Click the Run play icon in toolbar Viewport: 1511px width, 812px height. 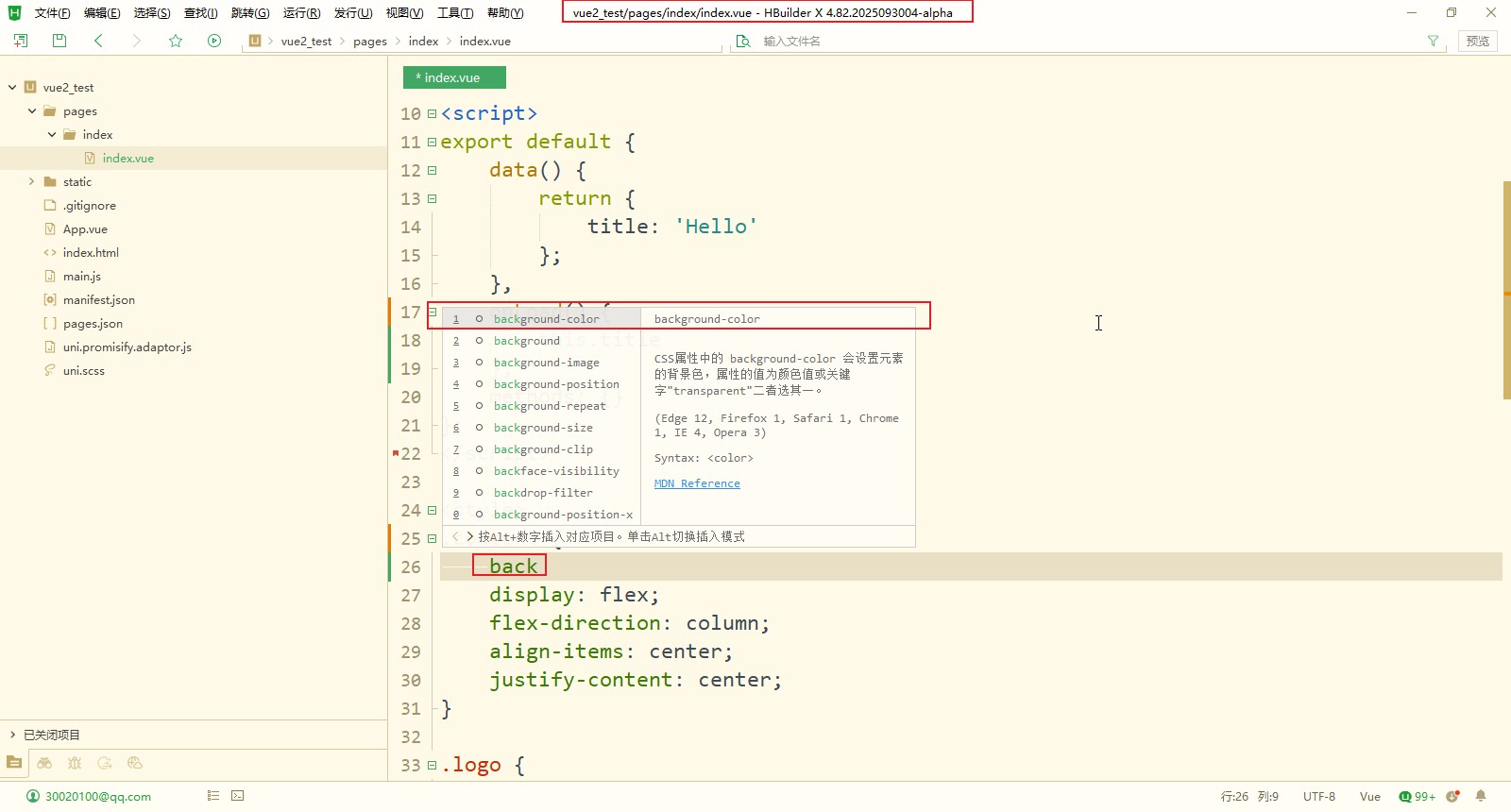pos(214,41)
